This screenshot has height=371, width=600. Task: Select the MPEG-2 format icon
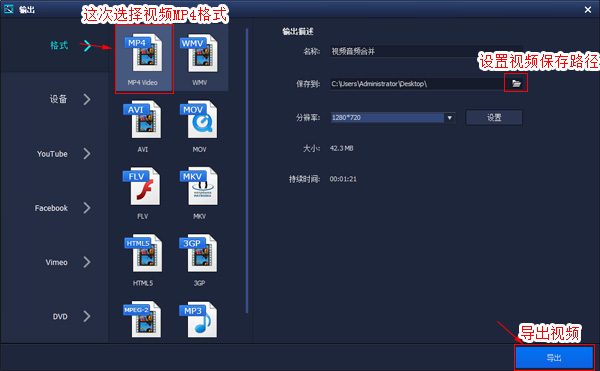click(x=143, y=319)
